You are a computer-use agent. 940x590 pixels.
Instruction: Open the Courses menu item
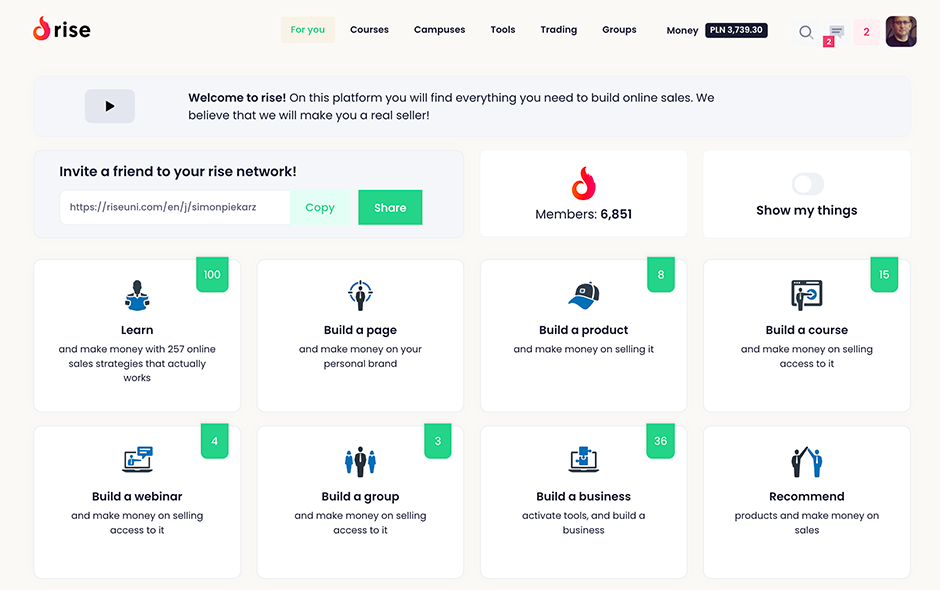pyautogui.click(x=369, y=30)
